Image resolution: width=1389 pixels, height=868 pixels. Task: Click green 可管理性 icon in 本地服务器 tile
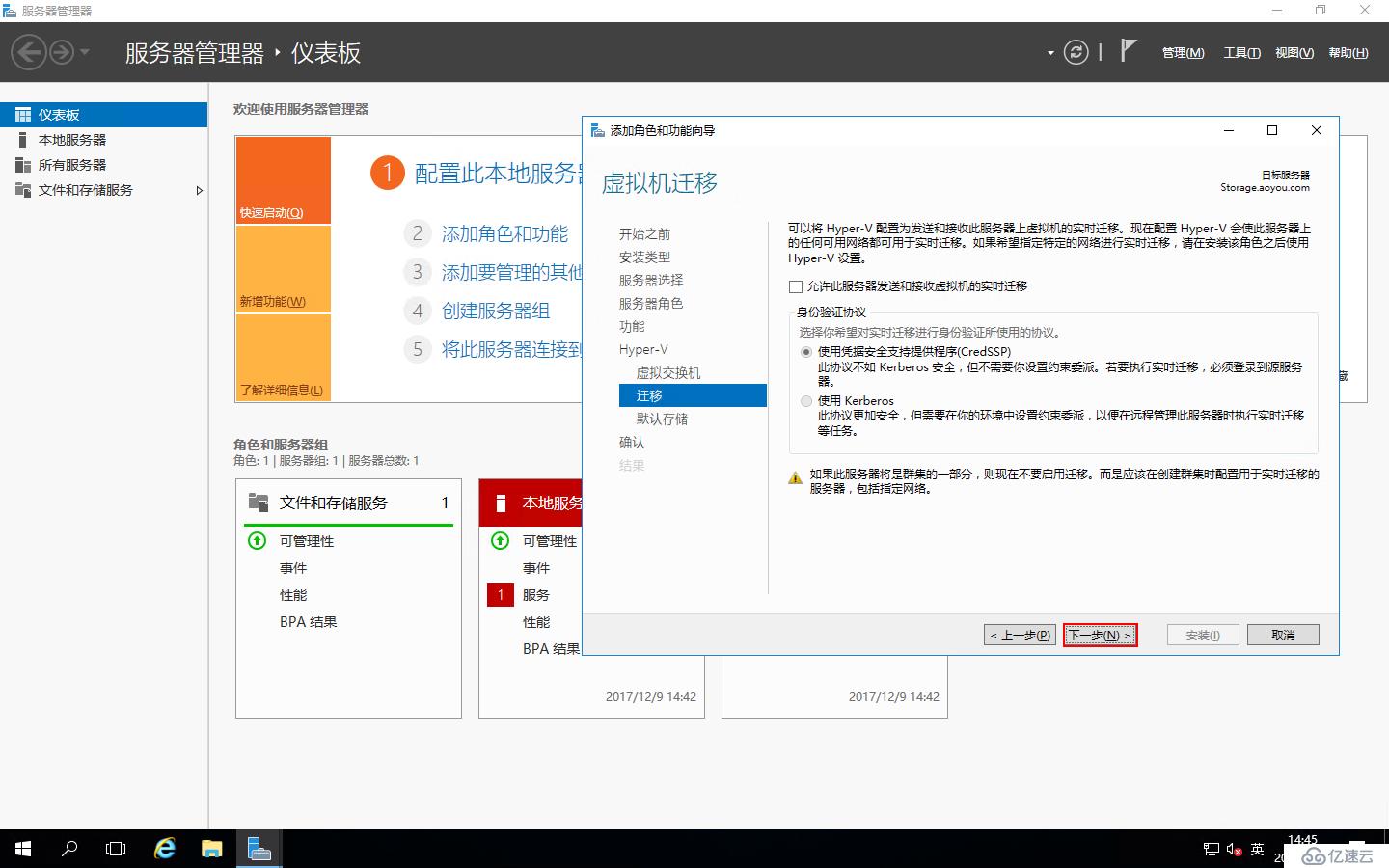pos(501,541)
